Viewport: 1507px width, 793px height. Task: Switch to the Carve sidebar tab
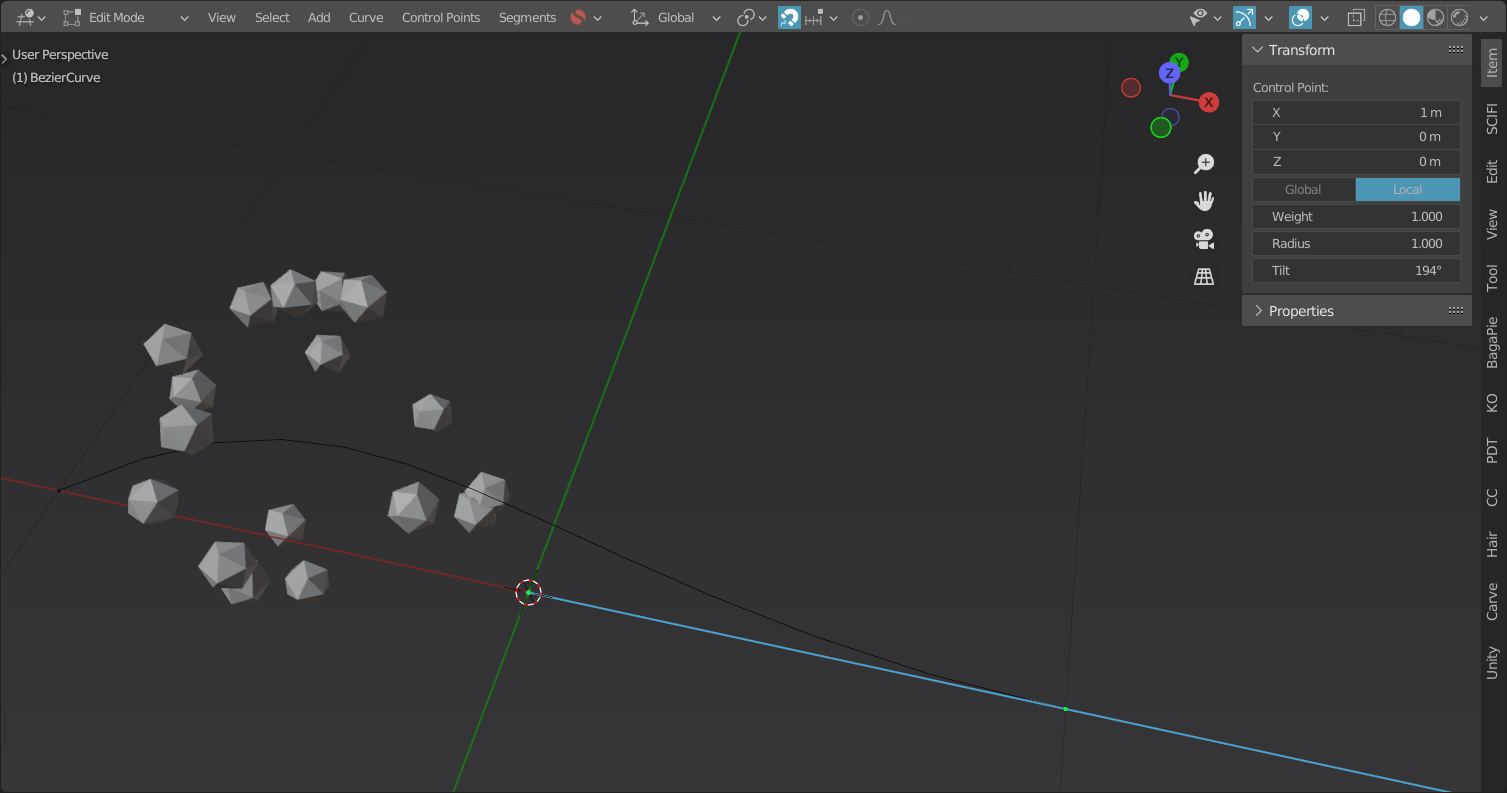coord(1491,601)
